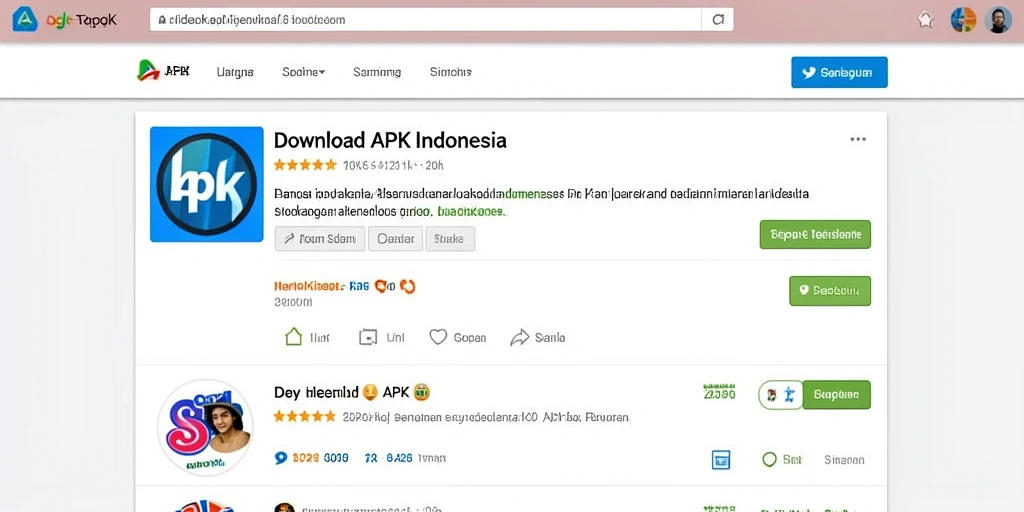Image resolution: width=1024 pixels, height=512 pixels.
Task: Click the blue Twitter Senlagum button
Action: pos(839,72)
